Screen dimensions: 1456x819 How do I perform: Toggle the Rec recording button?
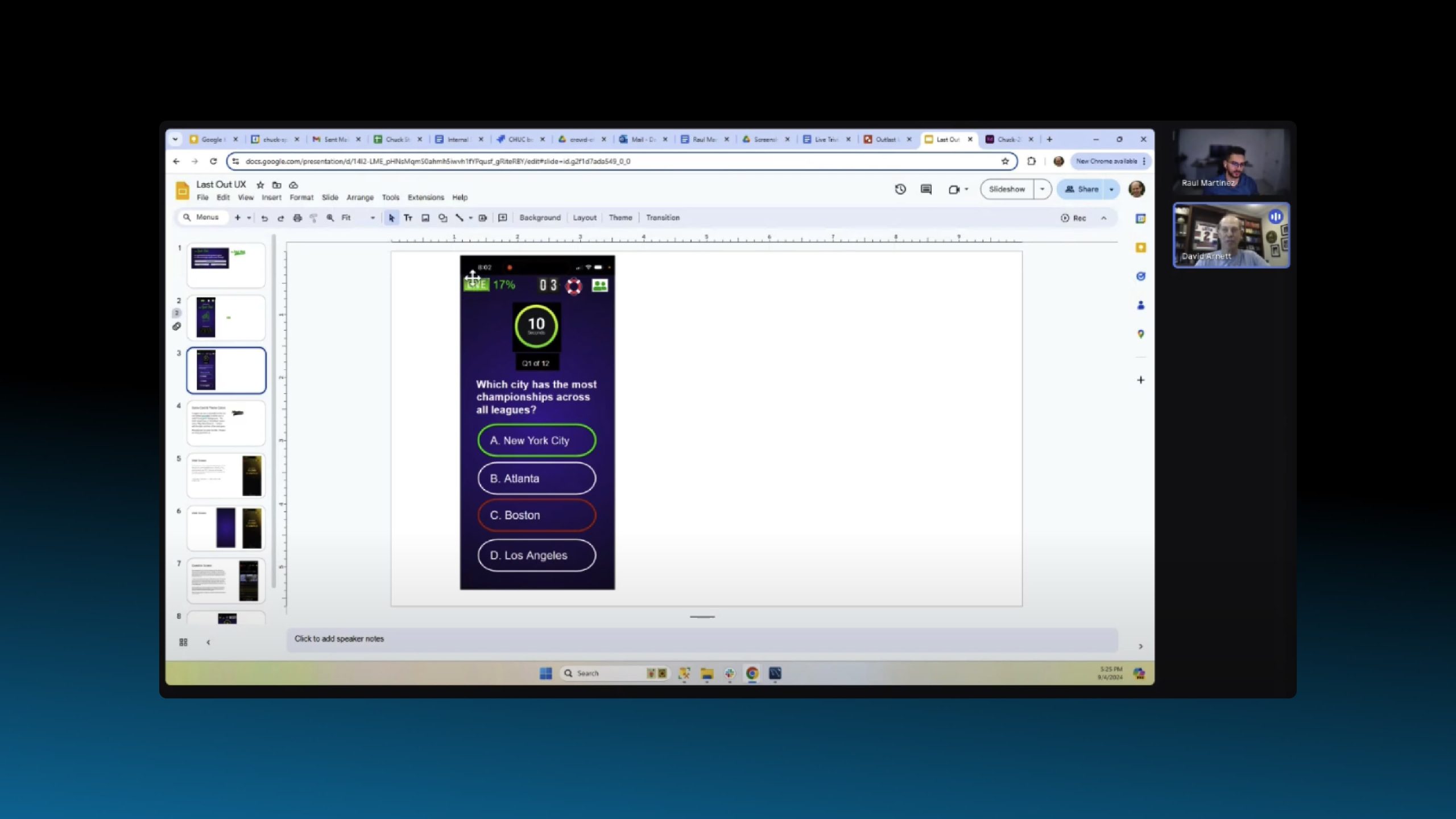(1074, 218)
